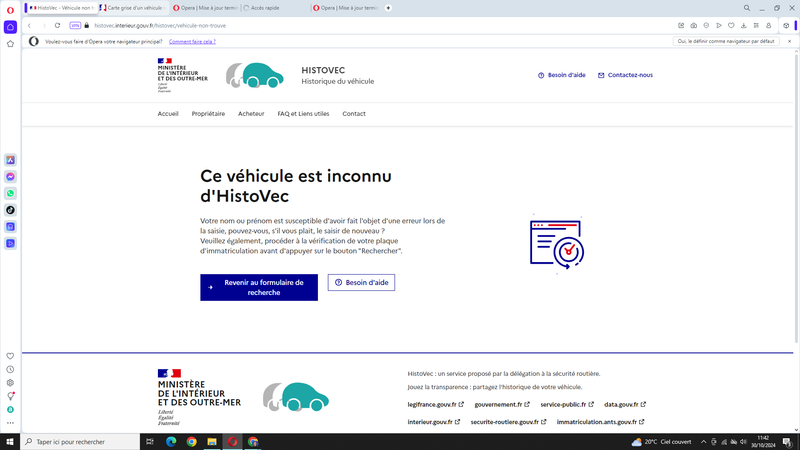
Task: Click the outlined Besoin d'aide button
Action: click(x=361, y=283)
